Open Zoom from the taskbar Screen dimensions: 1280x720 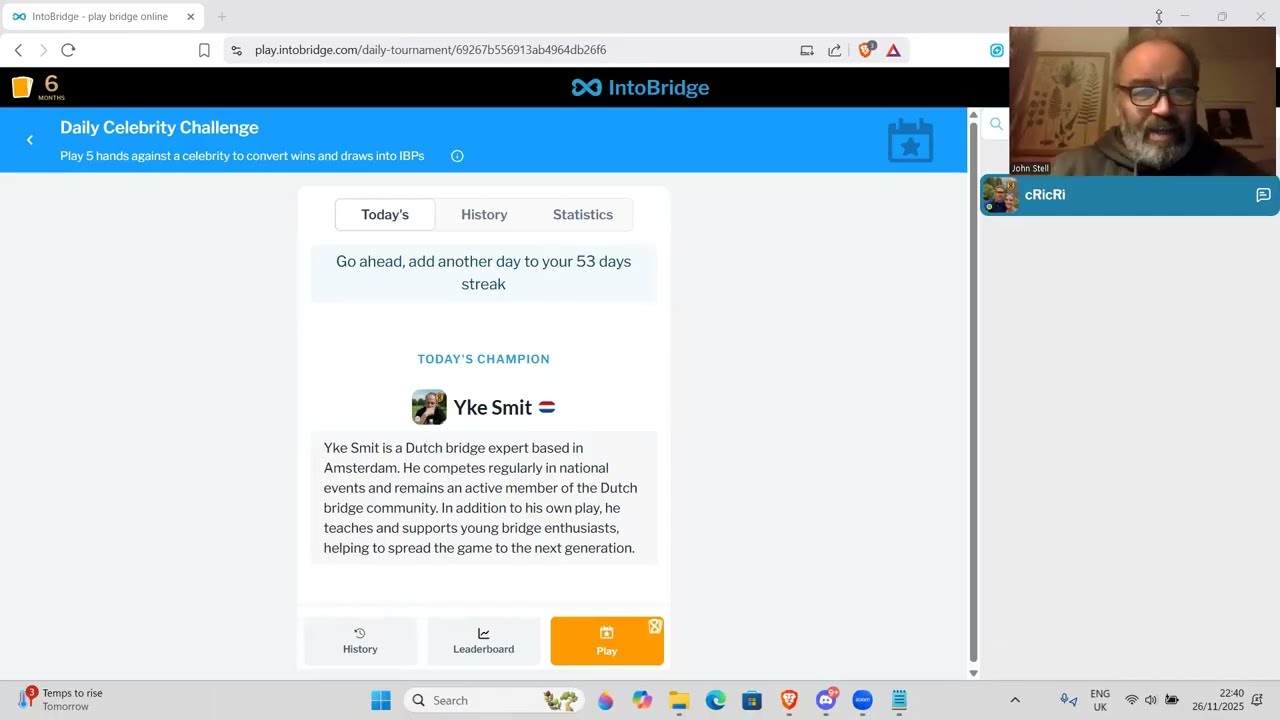pyautogui.click(x=862, y=700)
